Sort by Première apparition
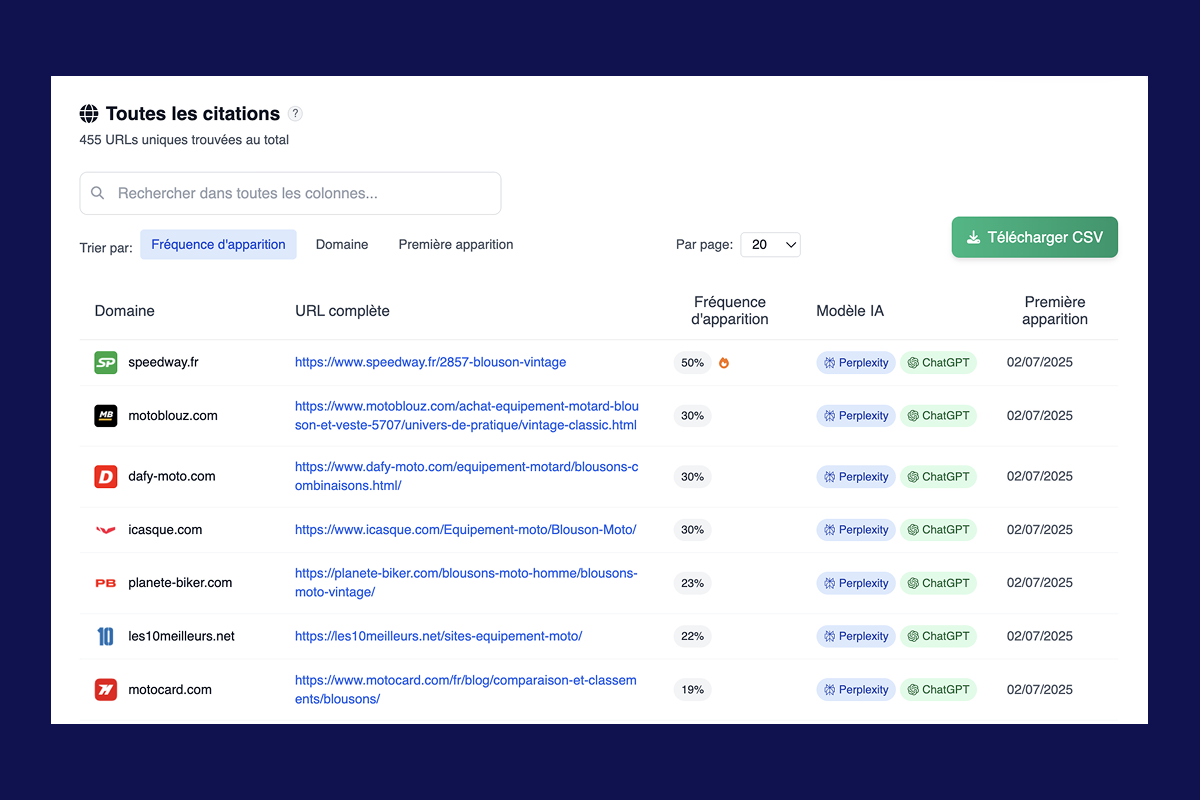This screenshot has height=800, width=1200. [x=456, y=245]
